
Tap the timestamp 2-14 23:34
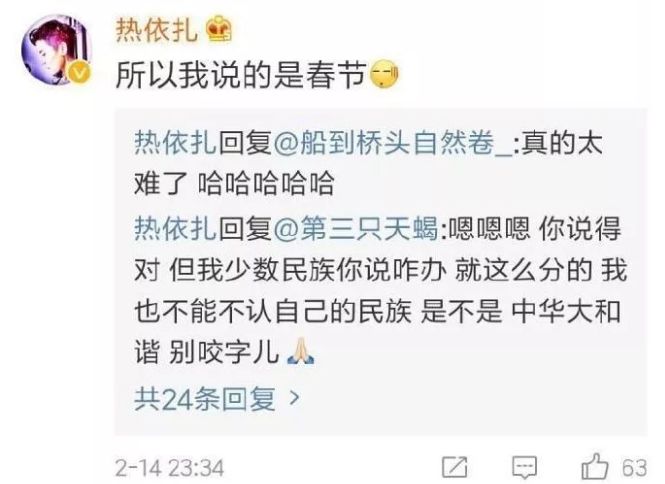[x=169, y=468]
